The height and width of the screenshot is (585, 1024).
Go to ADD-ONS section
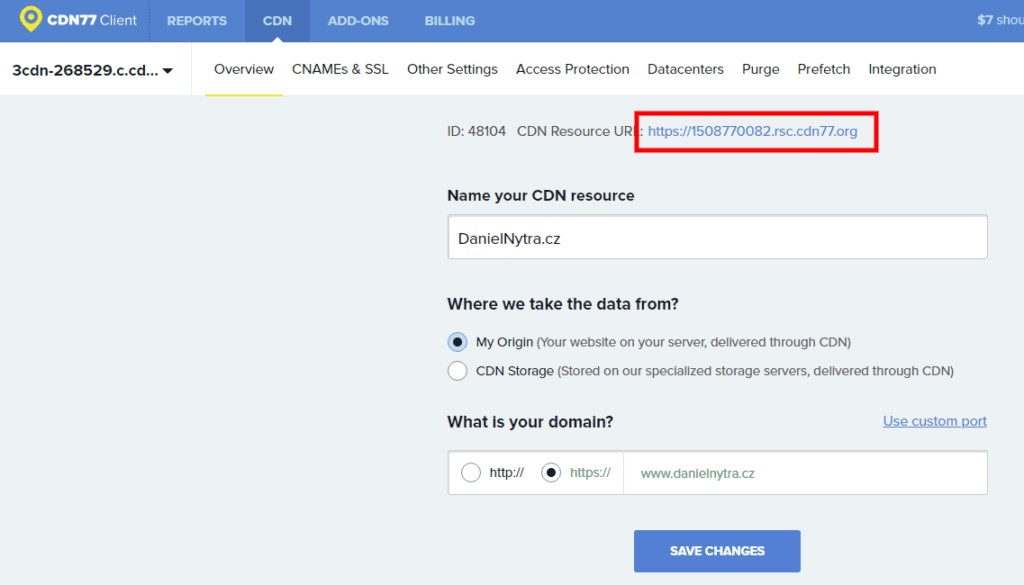click(x=358, y=21)
